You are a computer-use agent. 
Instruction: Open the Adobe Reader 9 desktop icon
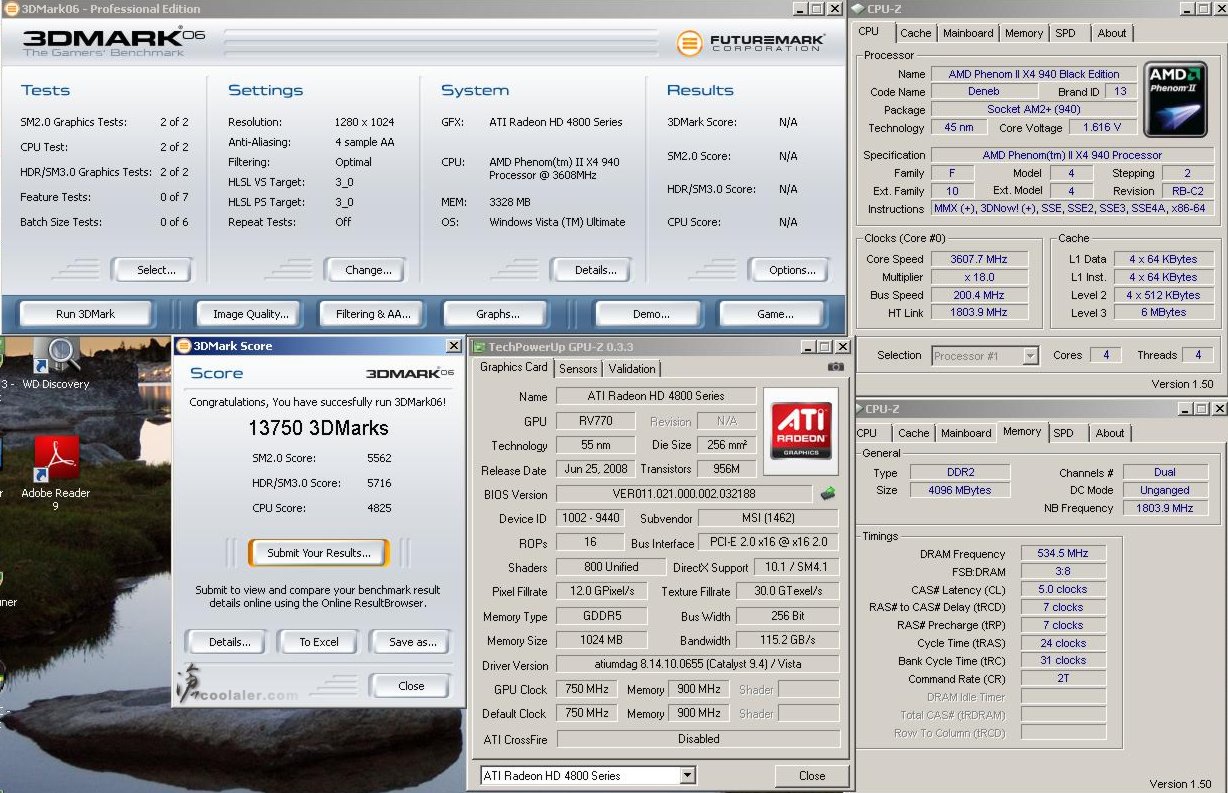point(56,472)
